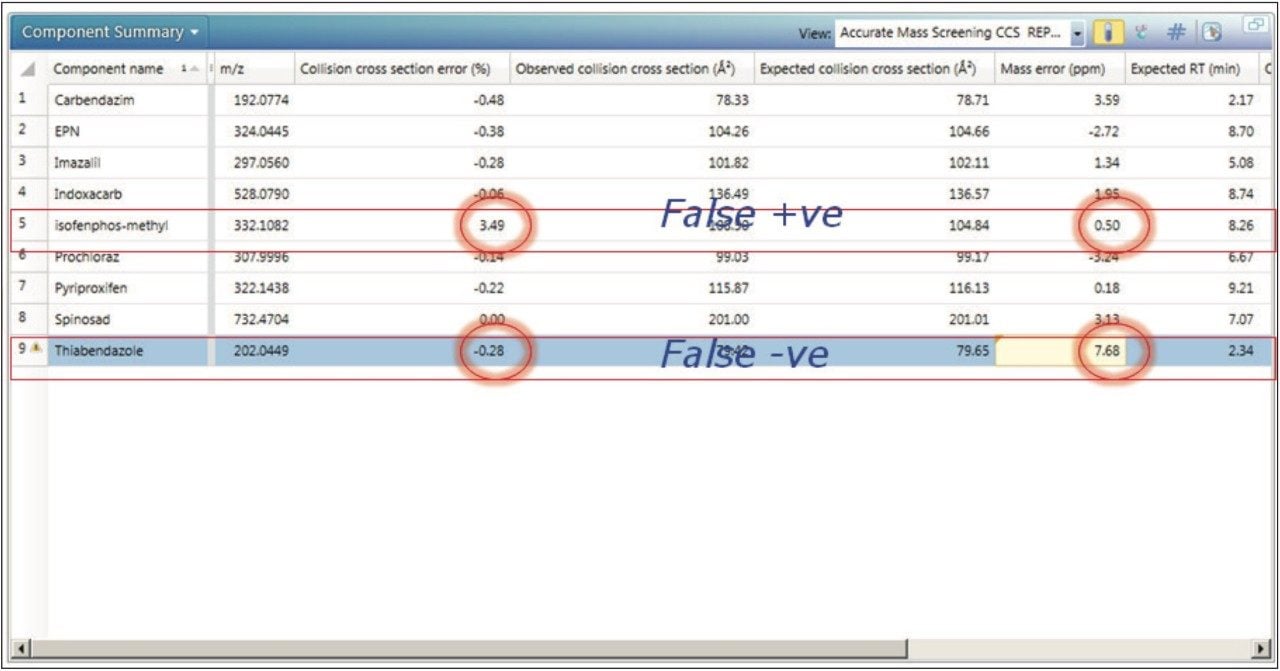Click CCS error value -0.22 for Pyriproxifen

[x=488, y=288]
